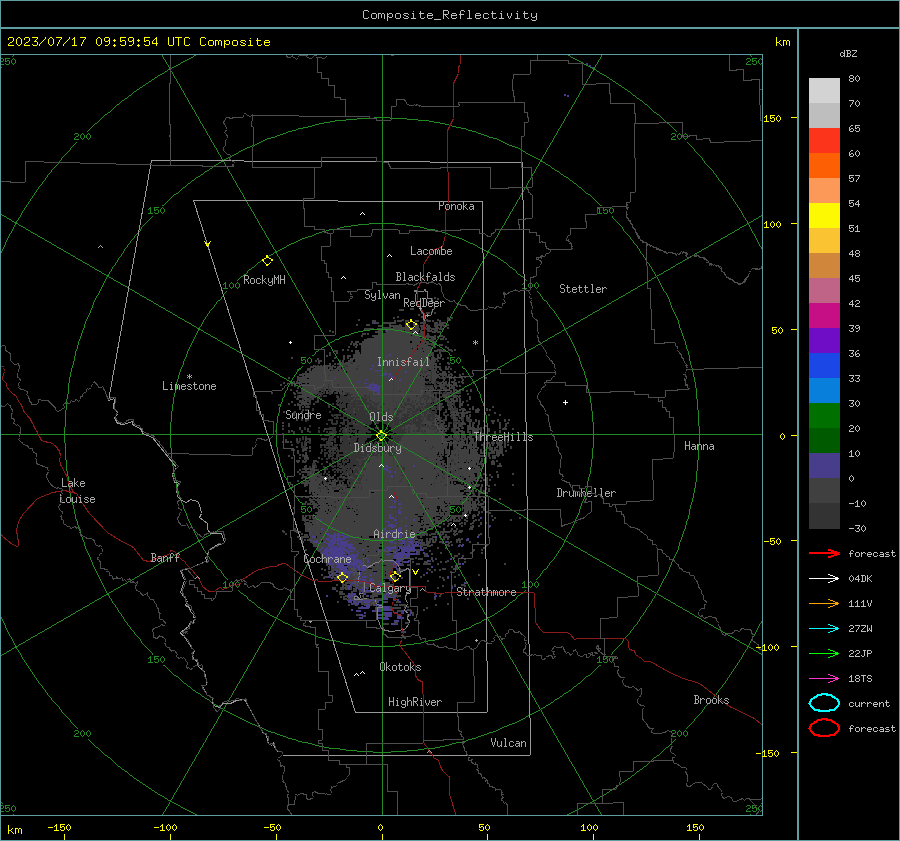The height and width of the screenshot is (841, 900).
Task: Click the red forecast ellipse icon
Action: [x=824, y=728]
